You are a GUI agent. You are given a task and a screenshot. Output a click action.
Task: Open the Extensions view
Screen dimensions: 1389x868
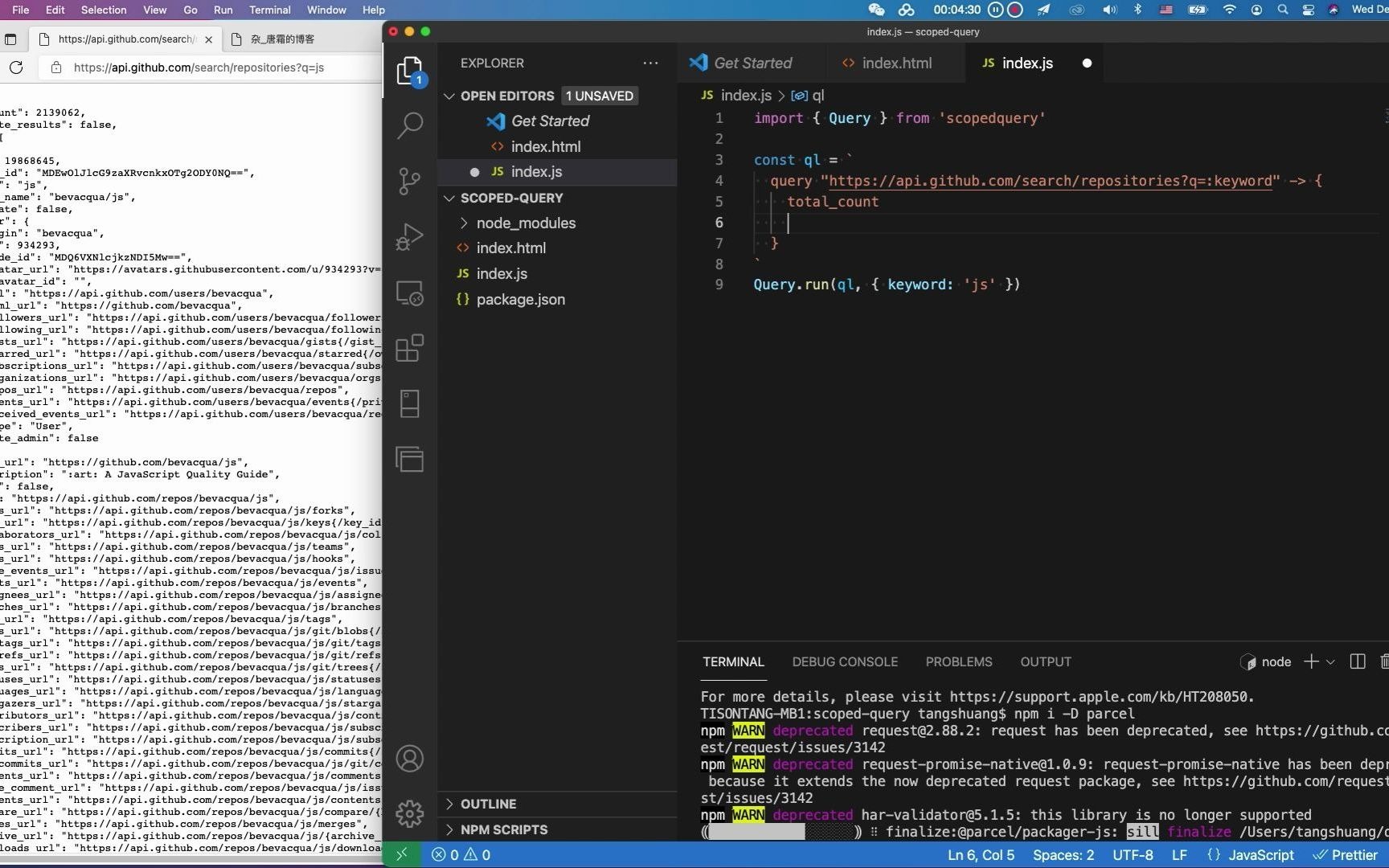pos(410,348)
